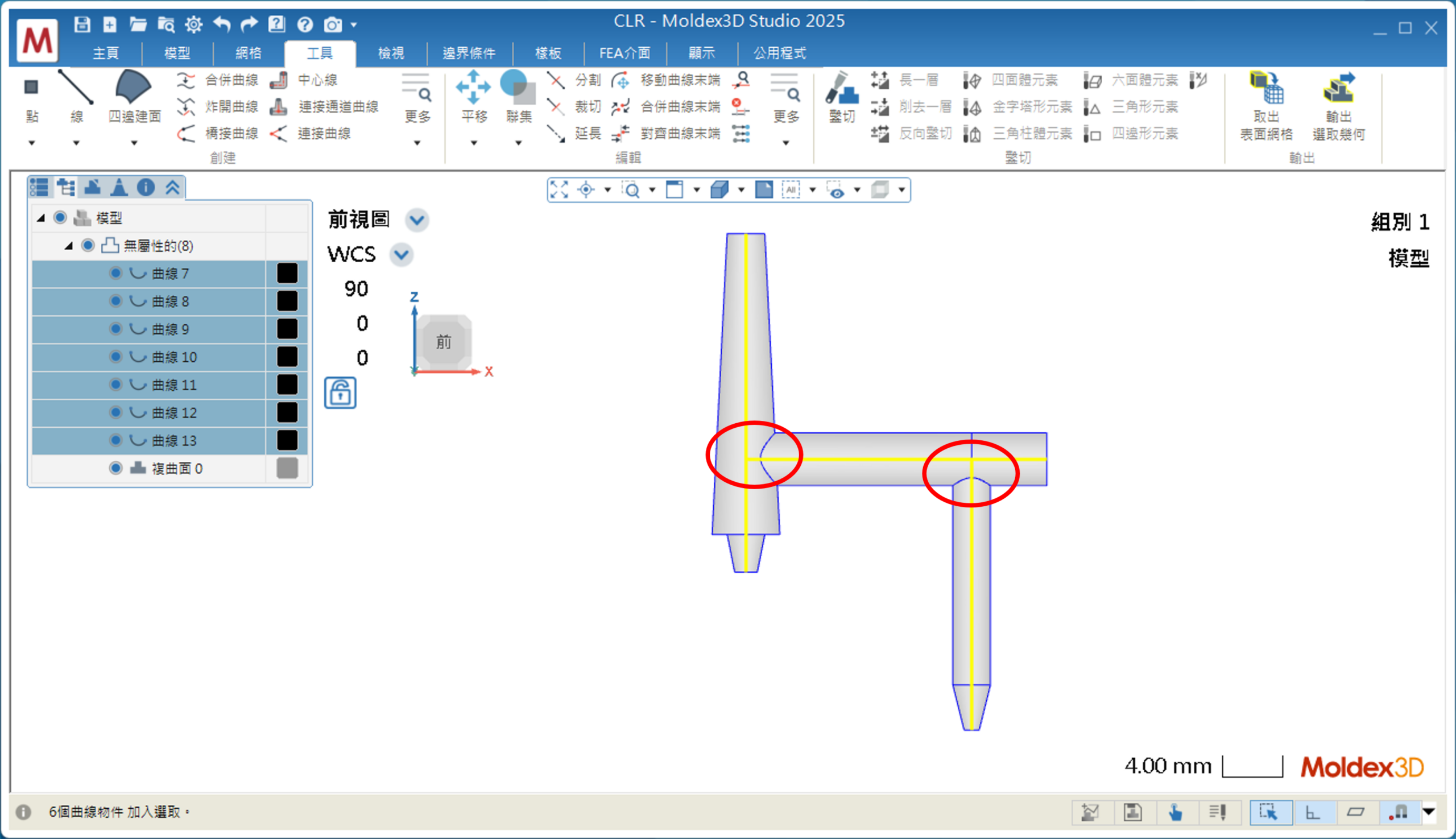
Task: Collapse the 無屬性的(8) tree group
Action: (x=69, y=246)
